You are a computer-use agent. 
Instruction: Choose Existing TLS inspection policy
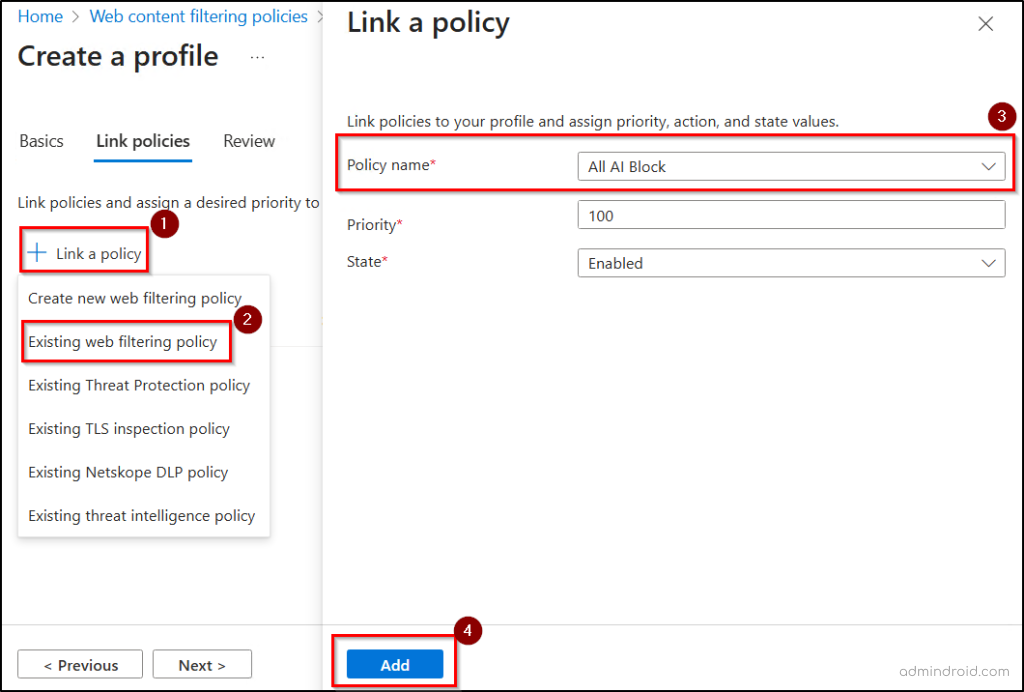click(129, 429)
